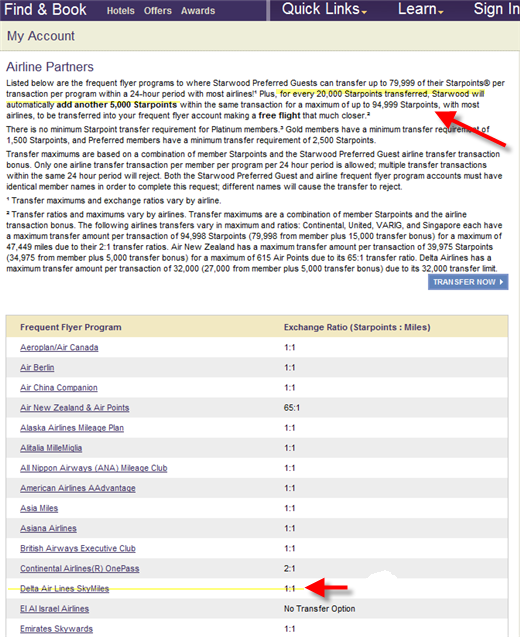
Task: Click the Transfer Now button
Action: pos(468,282)
